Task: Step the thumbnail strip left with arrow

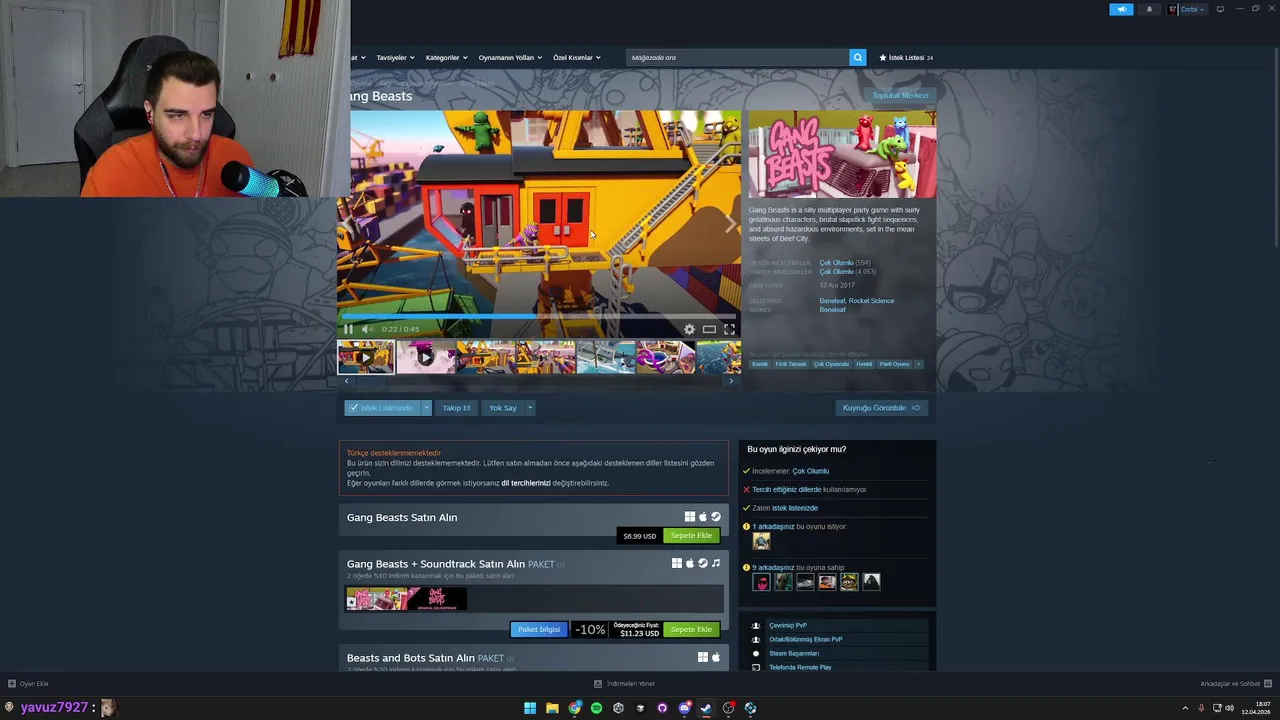Action: (x=346, y=381)
